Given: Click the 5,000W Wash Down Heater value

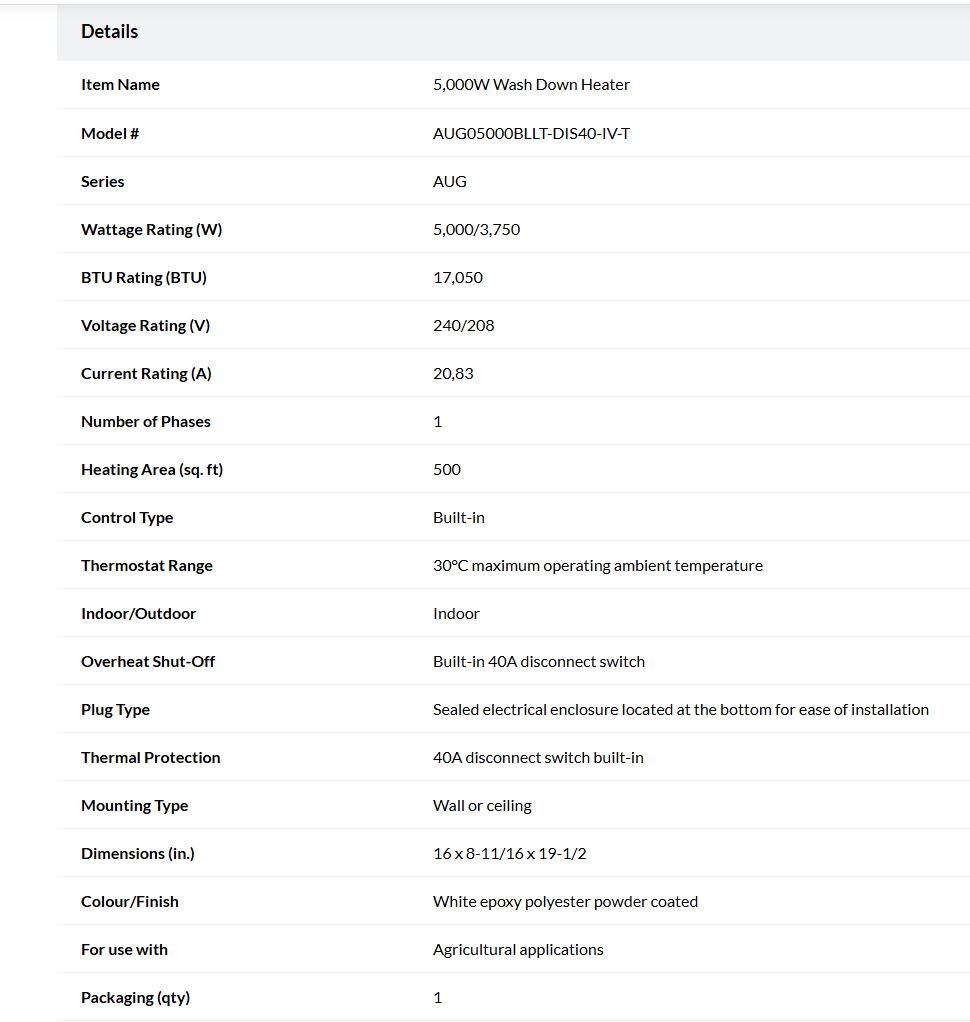Looking at the screenshot, I should coord(531,85).
